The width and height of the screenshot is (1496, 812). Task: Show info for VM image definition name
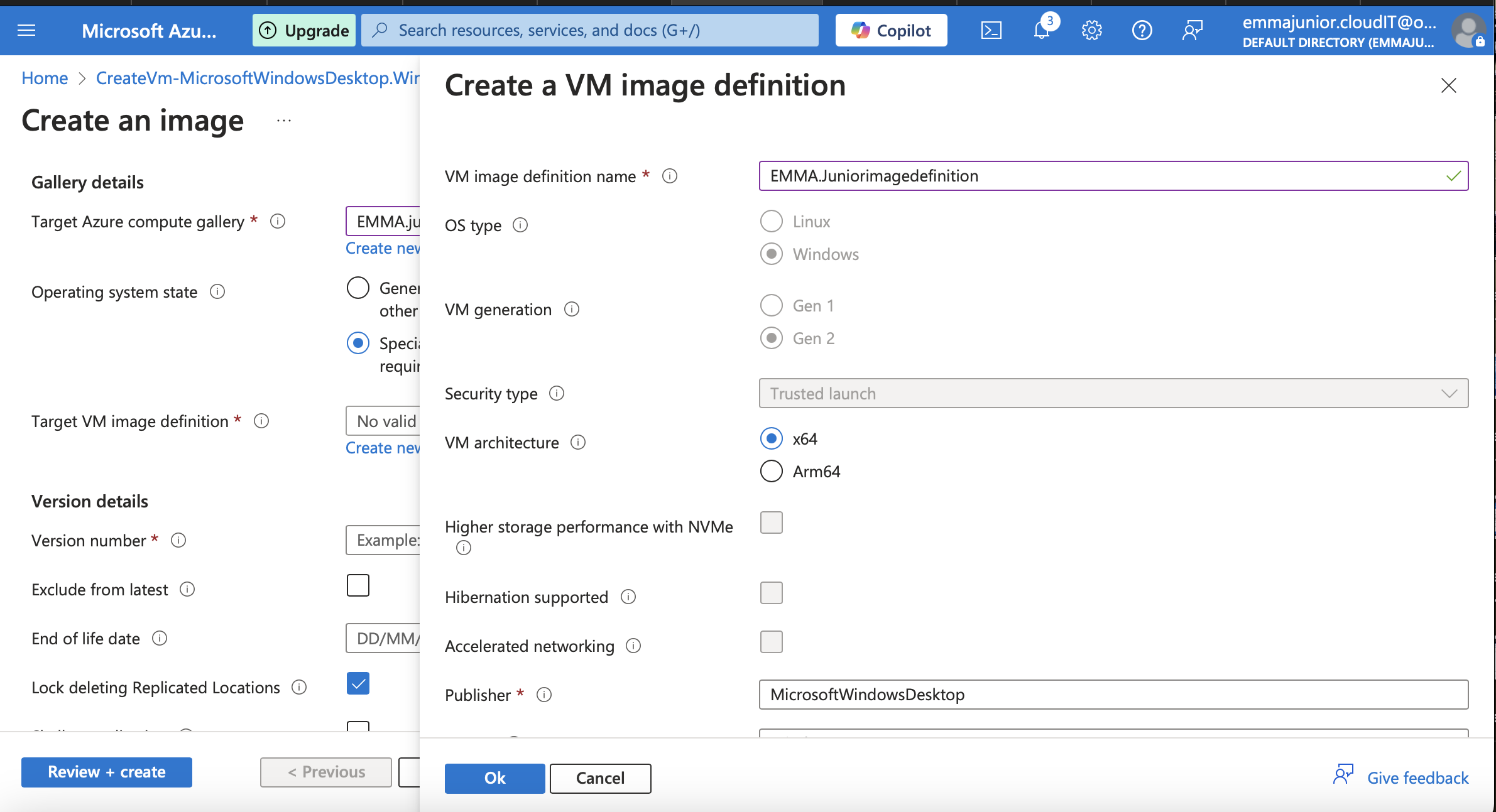click(x=670, y=176)
